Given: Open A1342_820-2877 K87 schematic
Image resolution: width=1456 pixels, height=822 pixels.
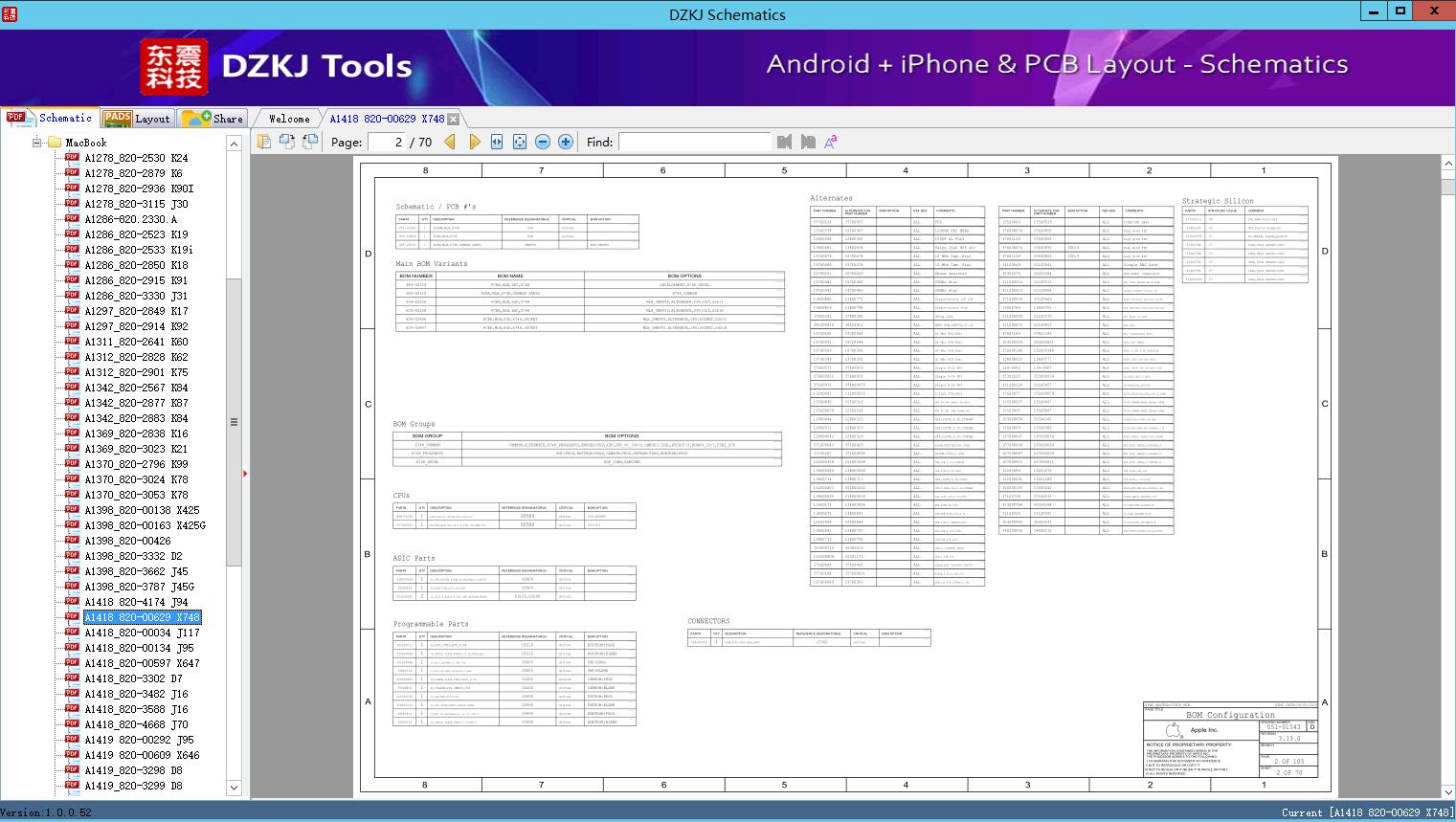Looking at the screenshot, I should (x=136, y=403).
